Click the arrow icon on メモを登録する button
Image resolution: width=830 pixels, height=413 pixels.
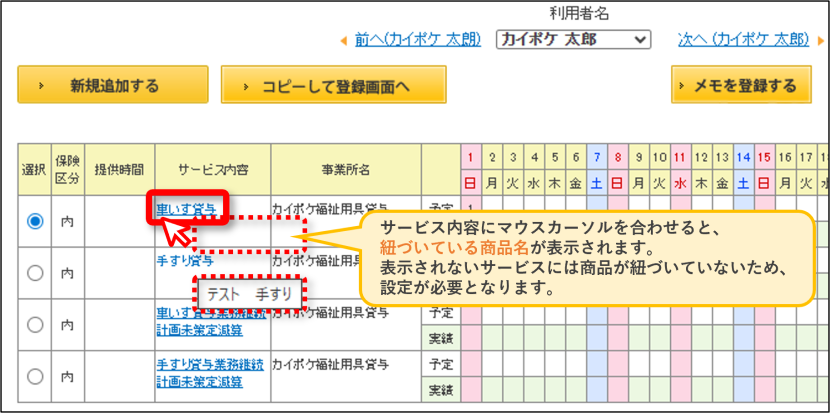pos(684,85)
